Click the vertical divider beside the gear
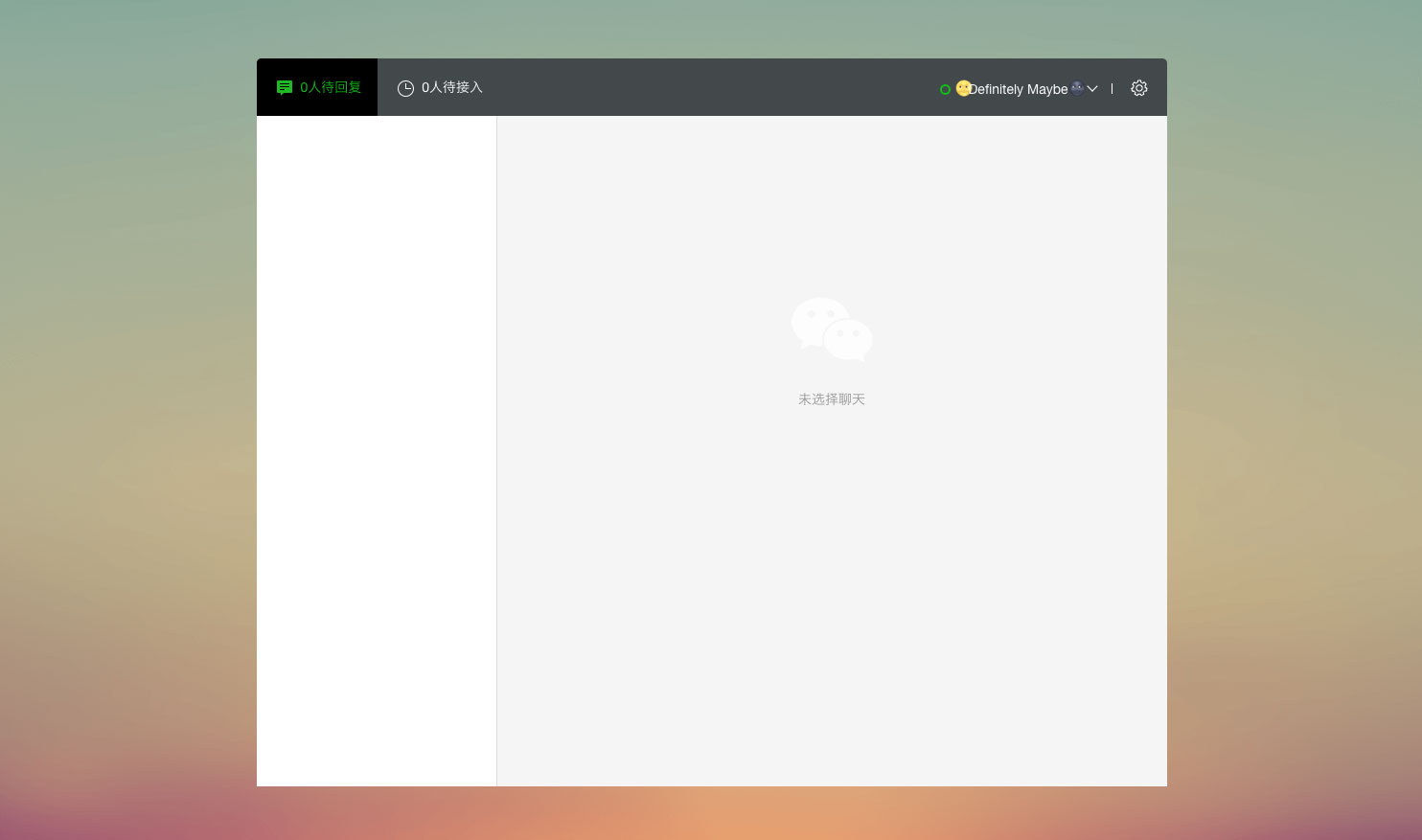 point(1112,88)
